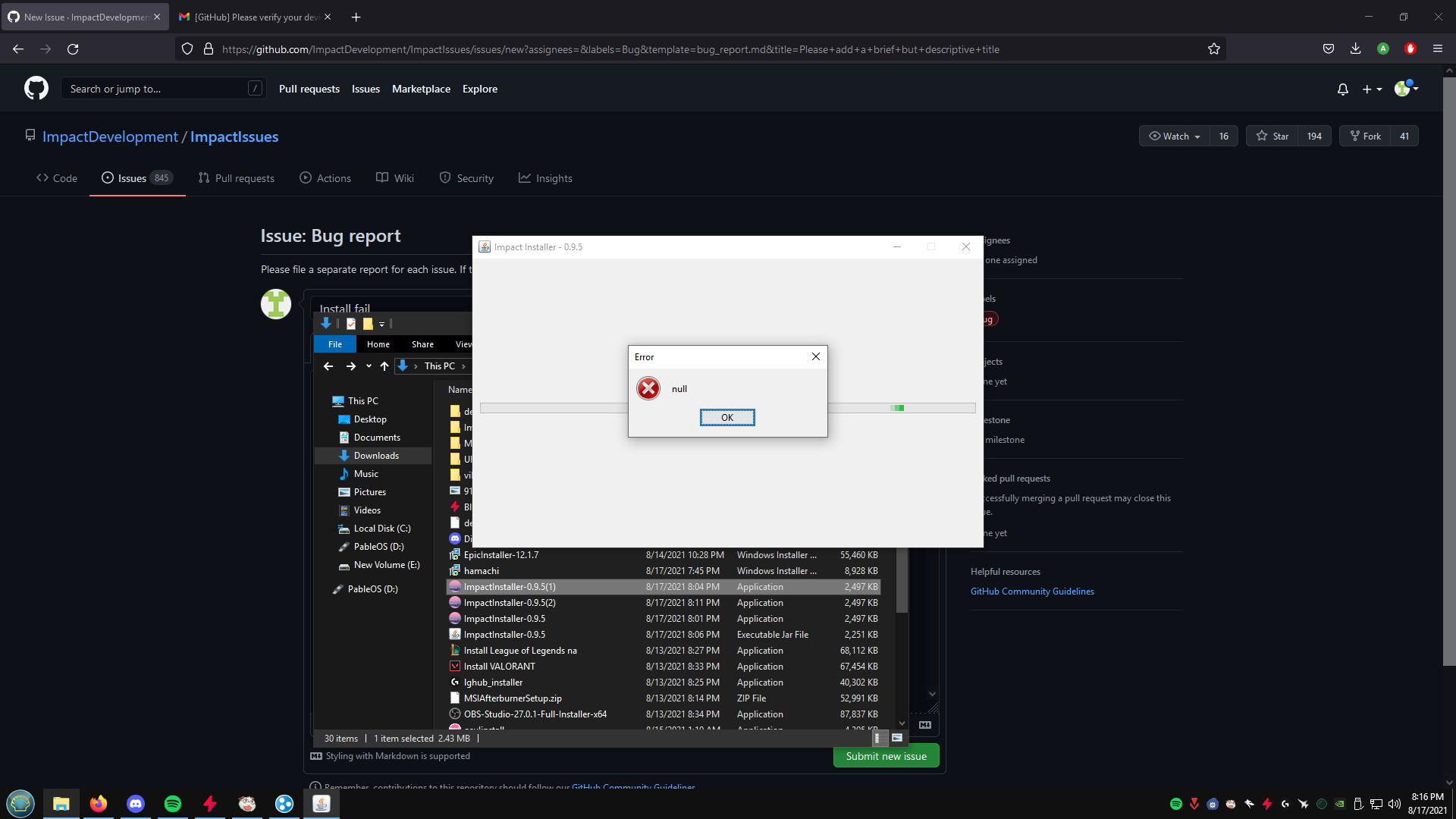Mute the system volume in the tray
Image resolution: width=1456 pixels, height=819 pixels.
point(1394,804)
